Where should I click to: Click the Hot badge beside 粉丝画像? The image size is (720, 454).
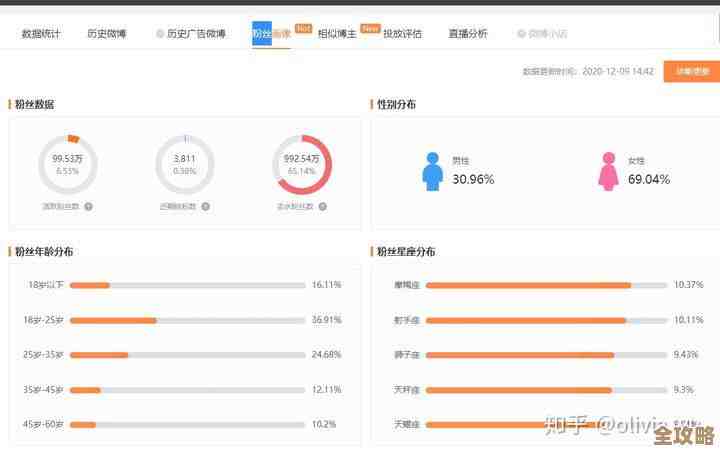click(x=303, y=28)
